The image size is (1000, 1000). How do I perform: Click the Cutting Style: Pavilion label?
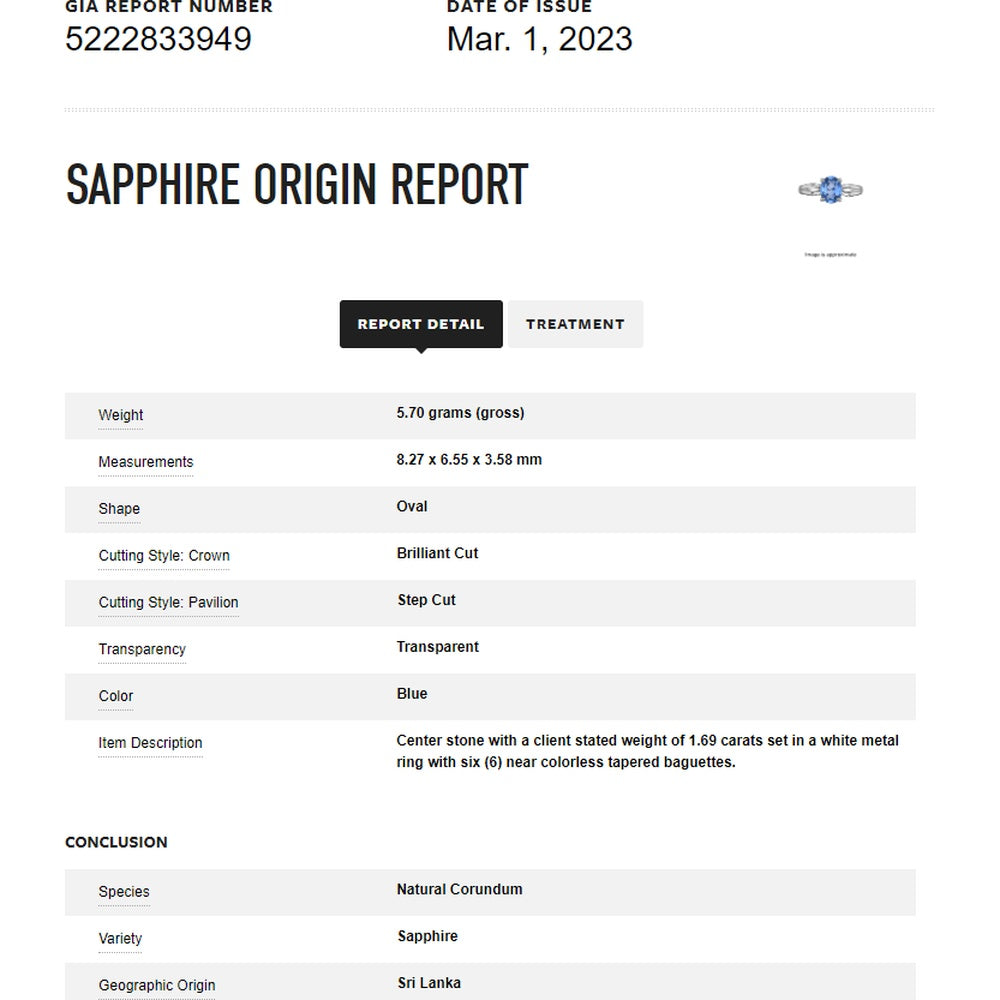168,602
